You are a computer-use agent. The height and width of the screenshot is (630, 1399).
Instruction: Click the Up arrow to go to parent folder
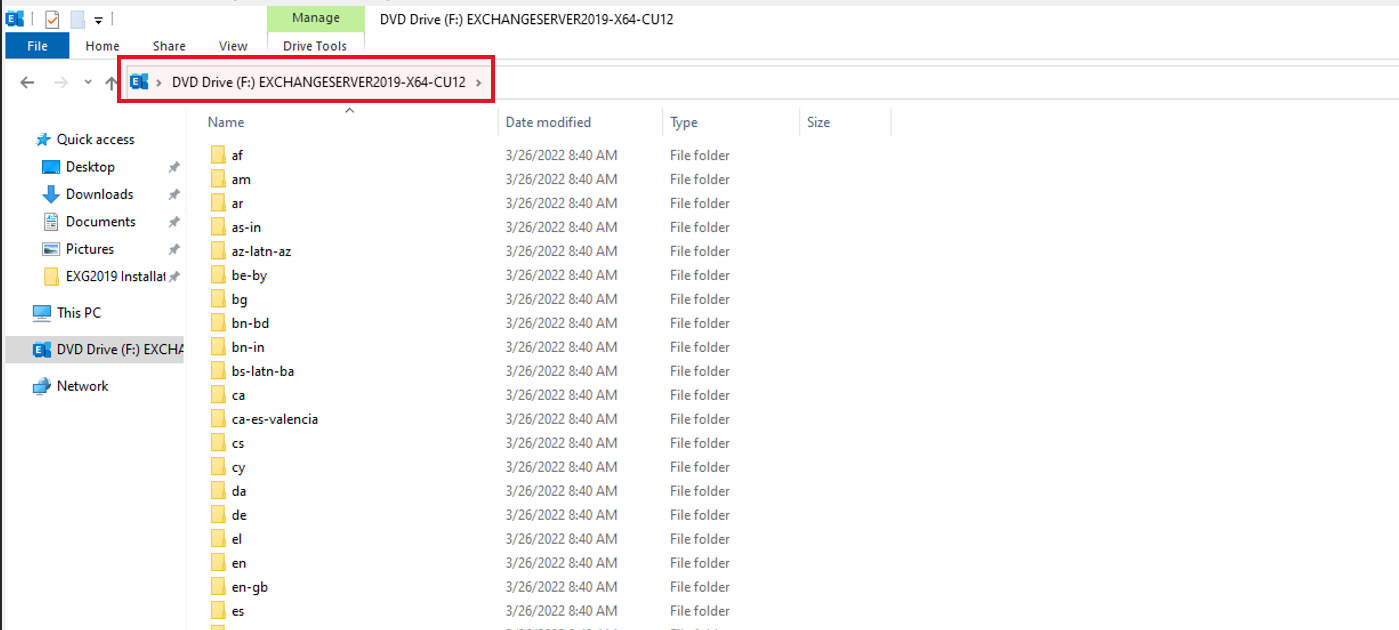[110, 82]
